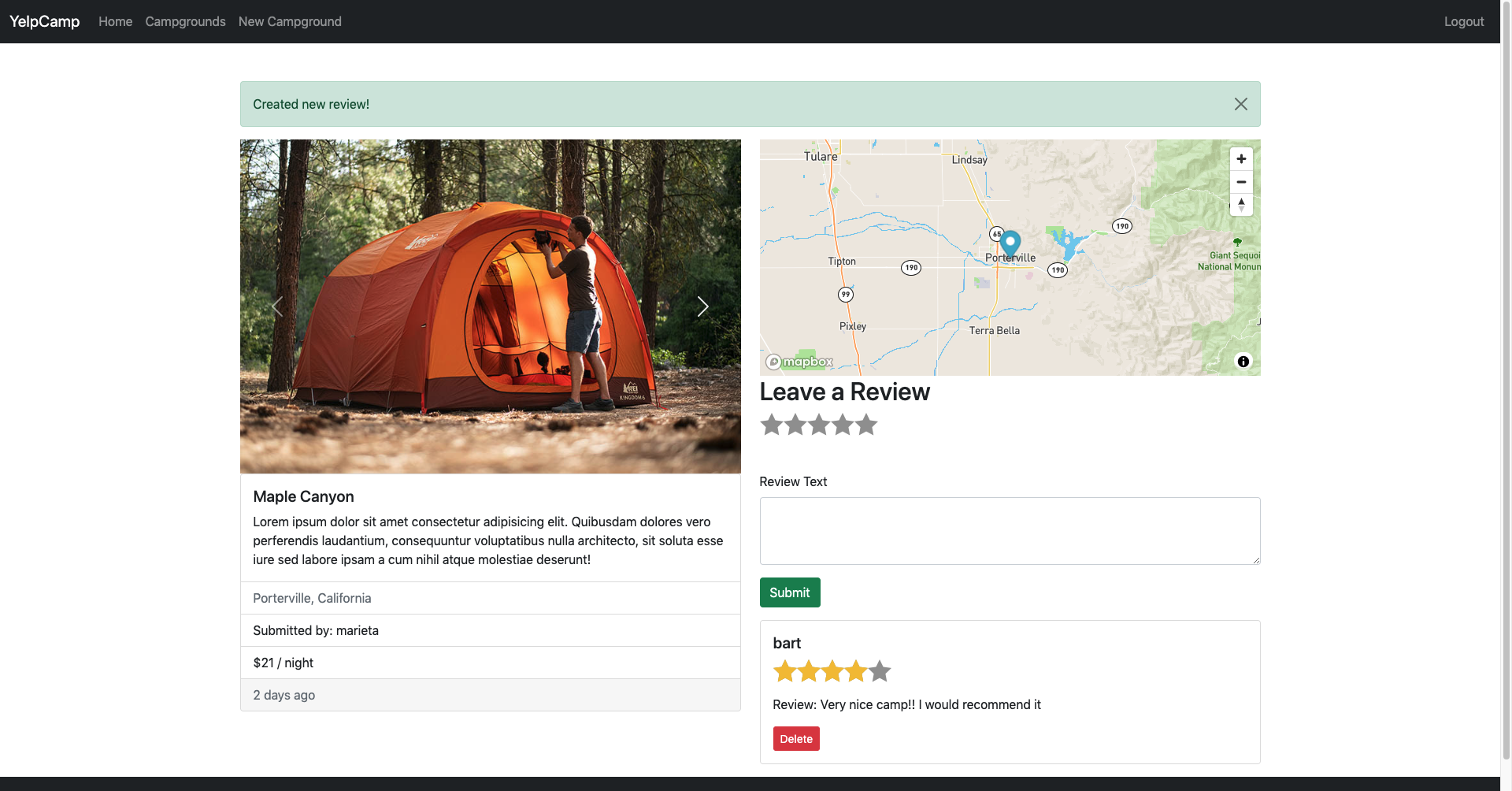Zoom in on the Mapbox map
The width and height of the screenshot is (1512, 791).
(1240, 158)
